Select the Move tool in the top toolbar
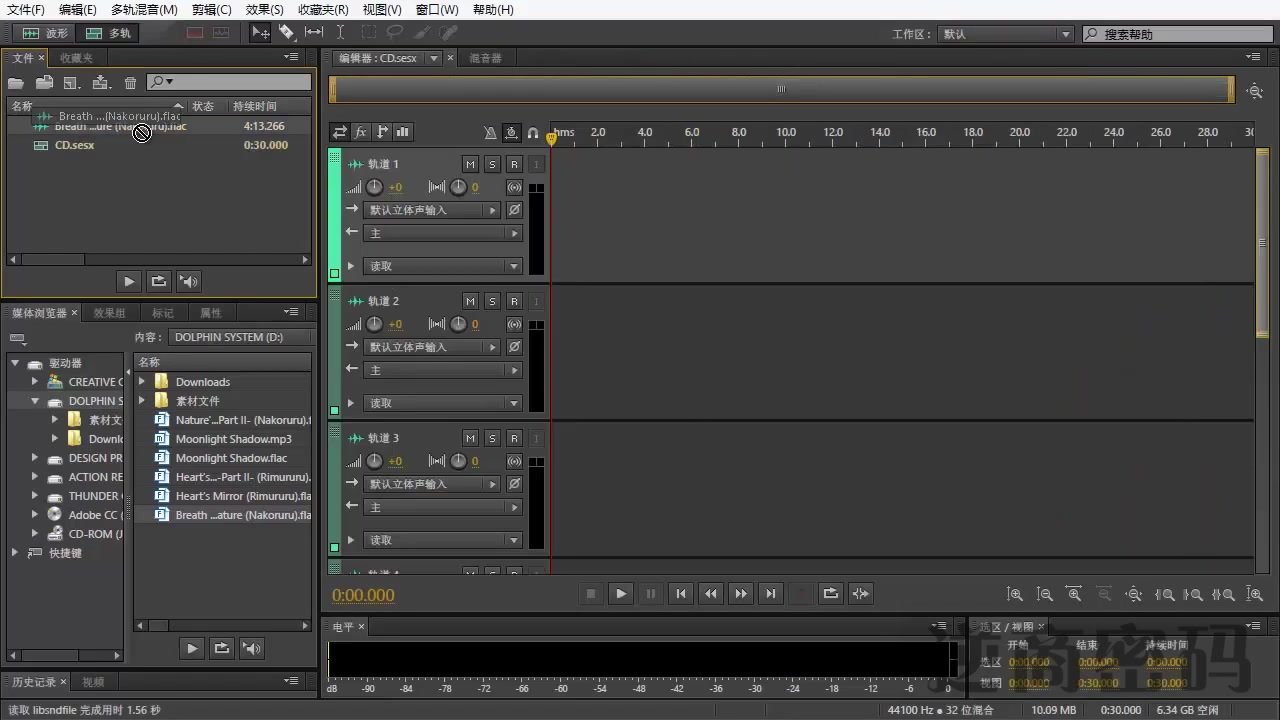The height and width of the screenshot is (720, 1280). point(260,33)
